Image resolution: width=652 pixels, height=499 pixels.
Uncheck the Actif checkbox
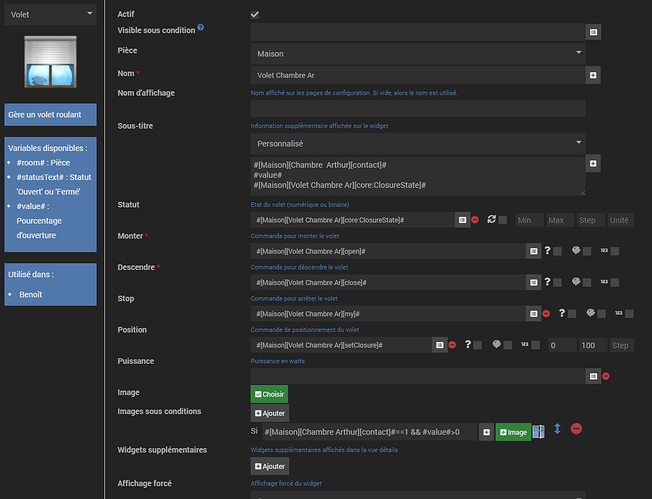(255, 15)
